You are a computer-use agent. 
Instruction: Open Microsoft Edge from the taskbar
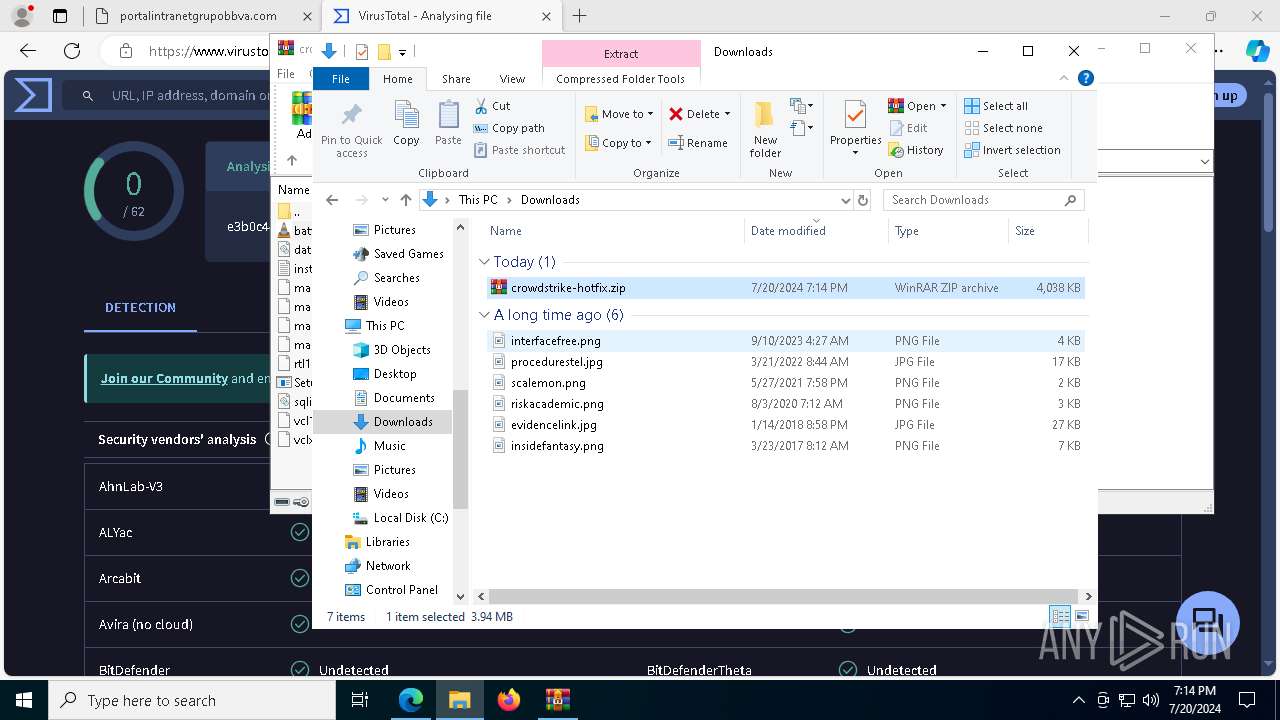411,700
